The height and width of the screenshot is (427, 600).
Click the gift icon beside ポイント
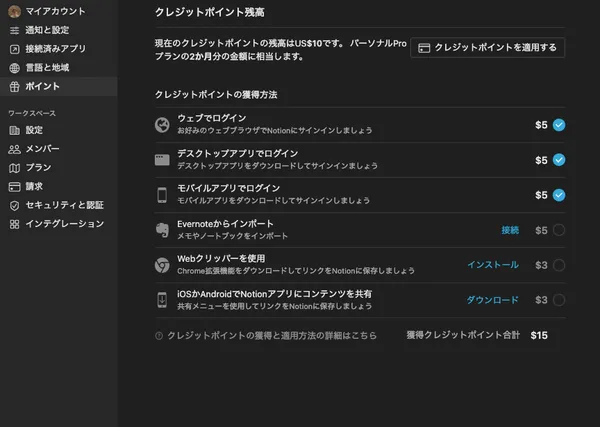pos(15,87)
